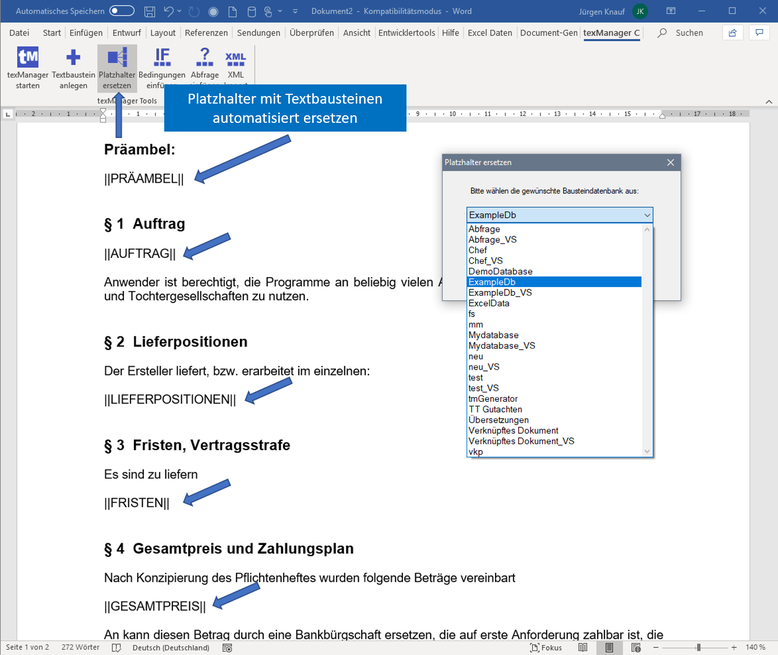This screenshot has height=655, width=778.
Task: Click the Textbaustein anlegen plus icon
Action: click(73, 57)
